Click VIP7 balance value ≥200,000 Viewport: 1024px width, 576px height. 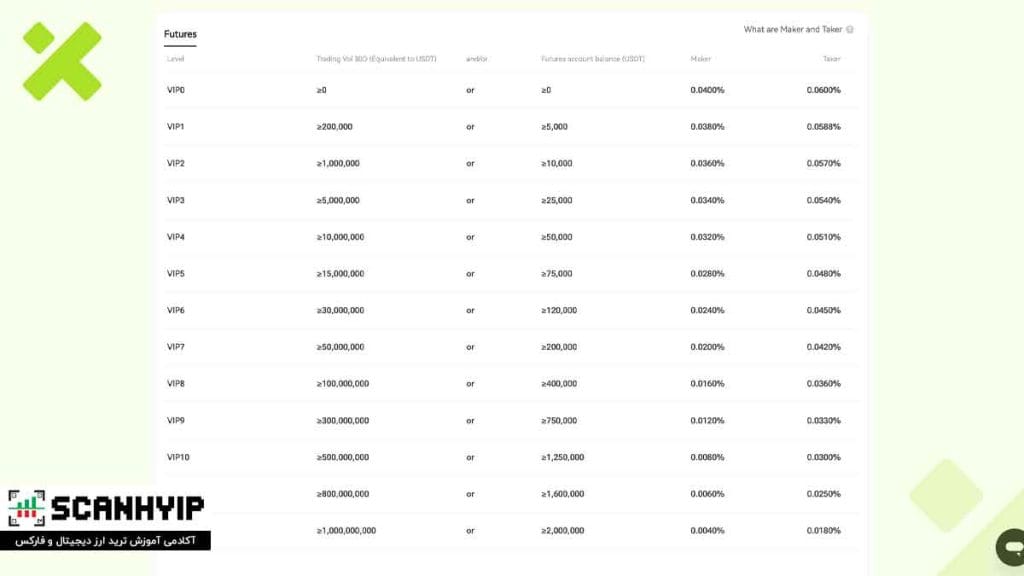pos(559,347)
